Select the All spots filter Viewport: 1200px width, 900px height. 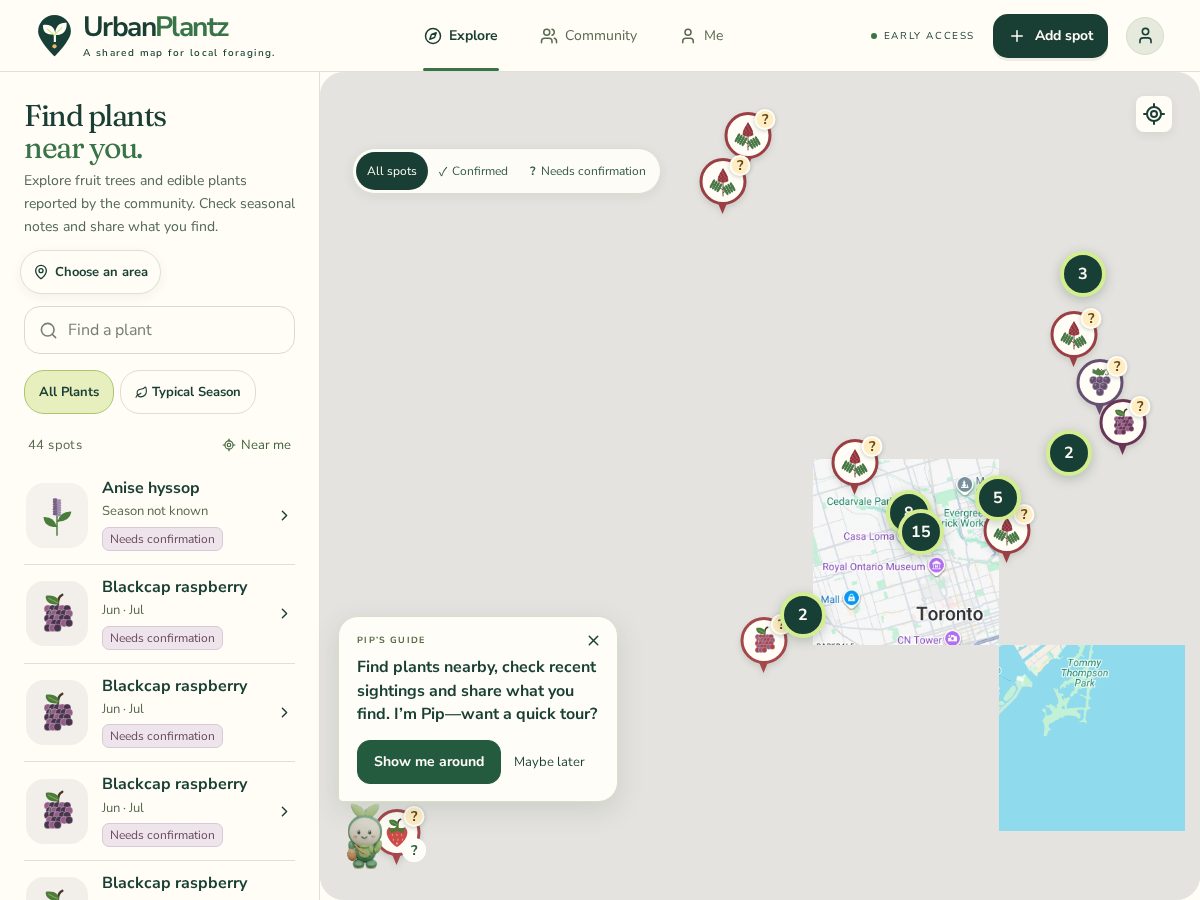[x=392, y=171]
